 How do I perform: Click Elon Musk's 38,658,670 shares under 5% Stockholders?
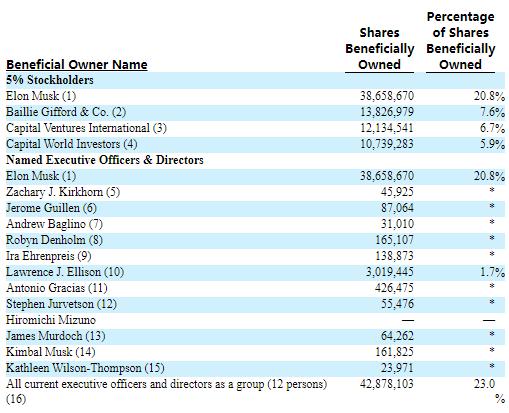[x=387, y=96]
